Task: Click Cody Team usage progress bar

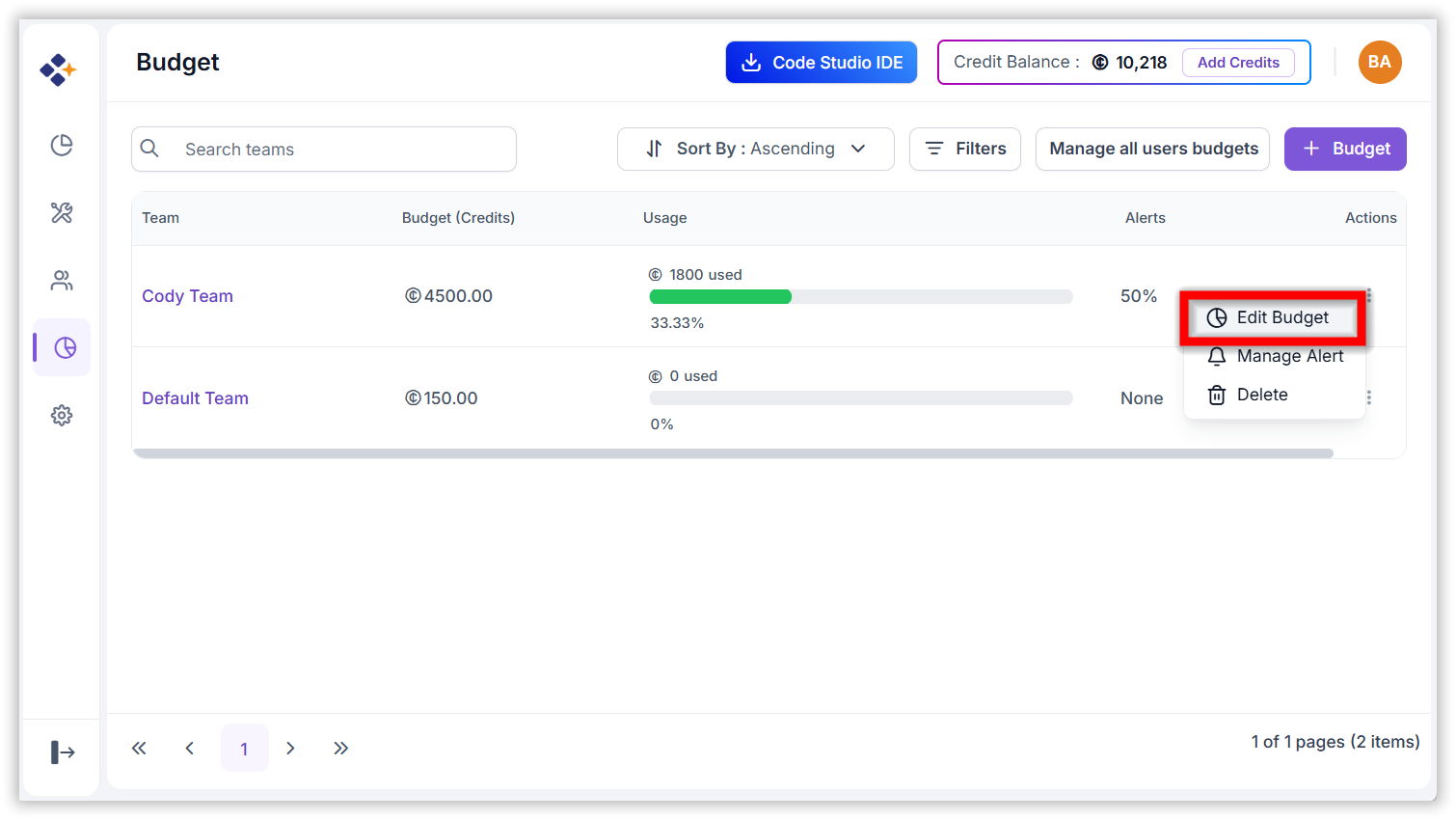Action: (x=861, y=297)
